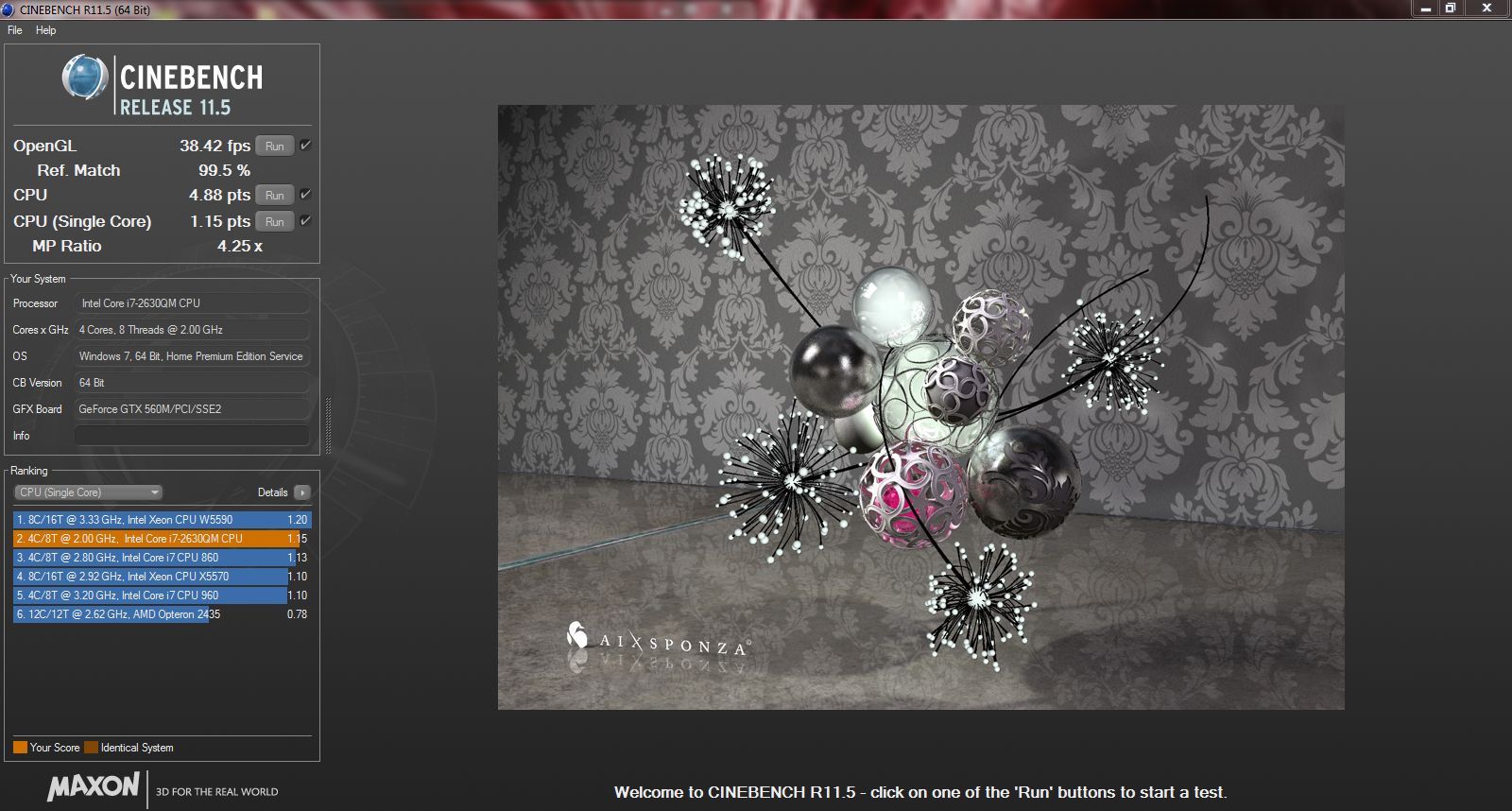Select the Core i7 CPU 860 ranking row
This screenshot has height=811, width=1512.
(x=161, y=558)
